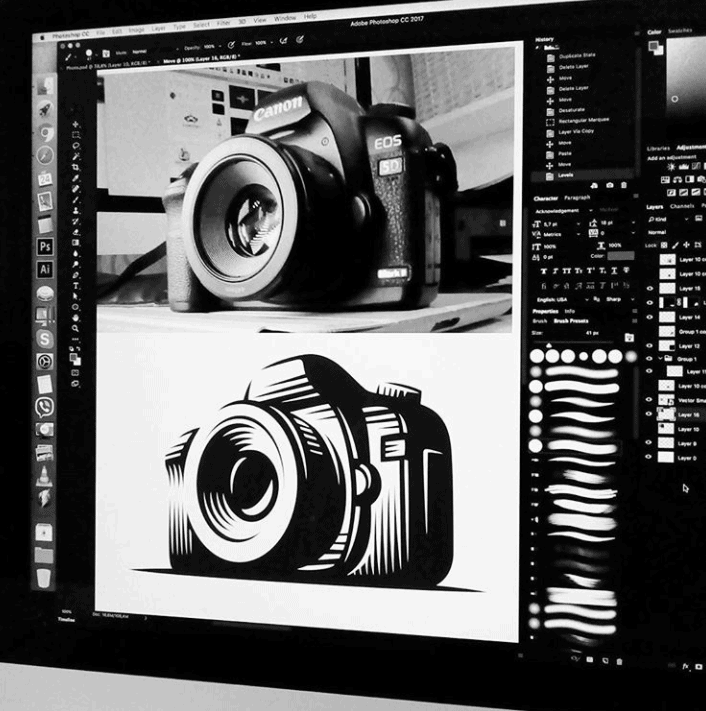The width and height of the screenshot is (706, 711).
Task: Click the Duplicate State history entry
Action: (x=577, y=56)
